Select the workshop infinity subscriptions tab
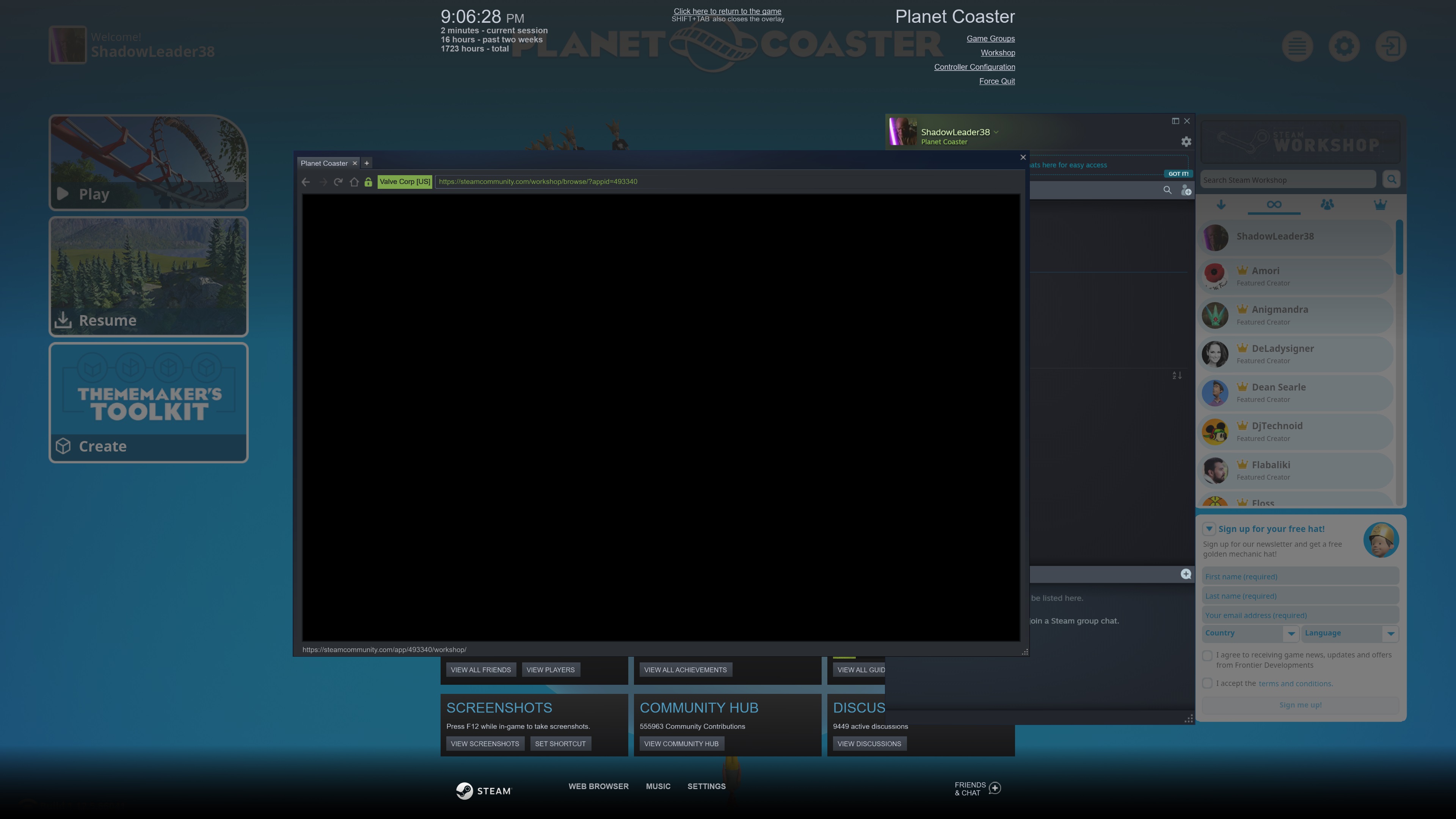This screenshot has height=819, width=1456. pos(1274,205)
